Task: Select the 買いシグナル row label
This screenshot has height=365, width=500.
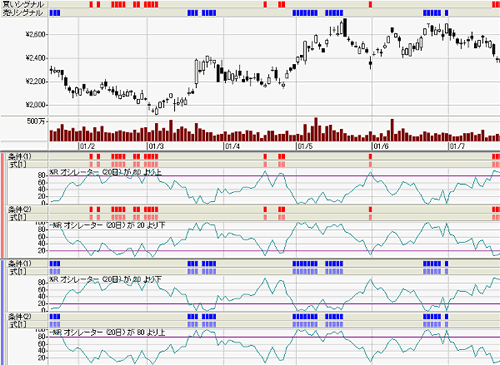Action: click(23, 4)
